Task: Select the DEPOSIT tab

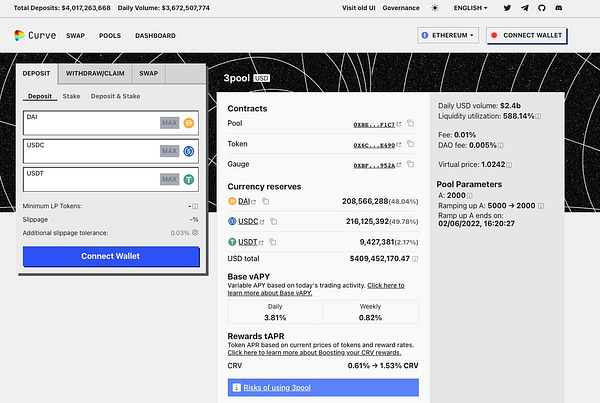Action: click(x=36, y=73)
